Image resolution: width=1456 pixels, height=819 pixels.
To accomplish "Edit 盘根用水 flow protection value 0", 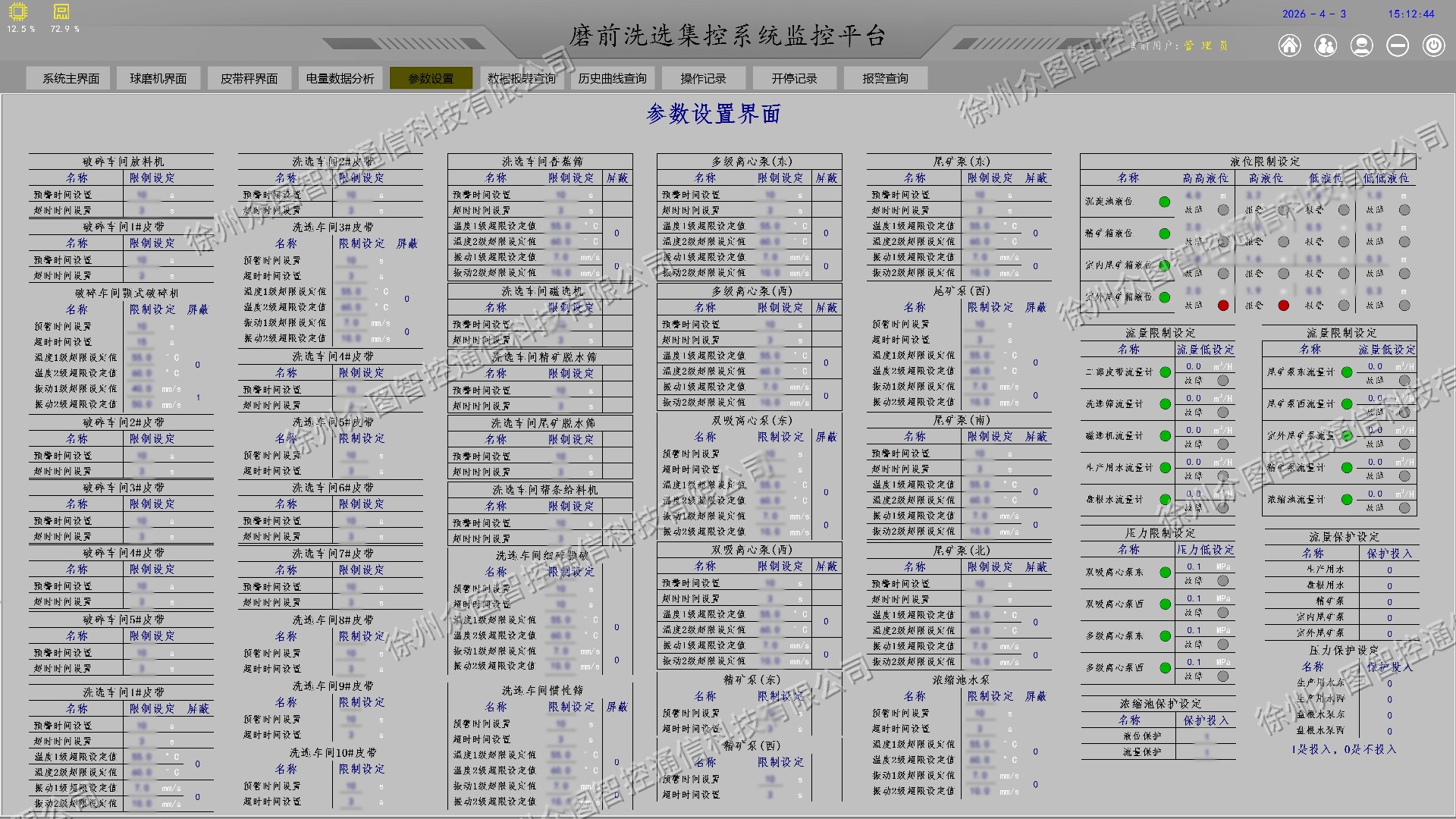I will pos(1389,586).
